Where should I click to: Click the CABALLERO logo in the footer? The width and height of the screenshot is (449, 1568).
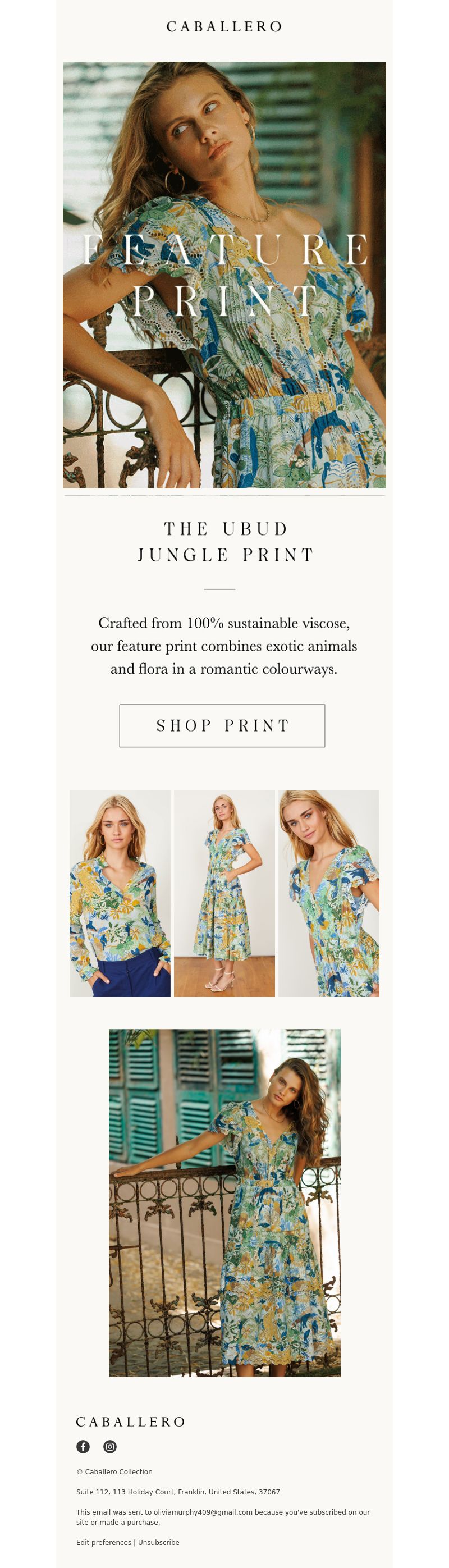[130, 1422]
